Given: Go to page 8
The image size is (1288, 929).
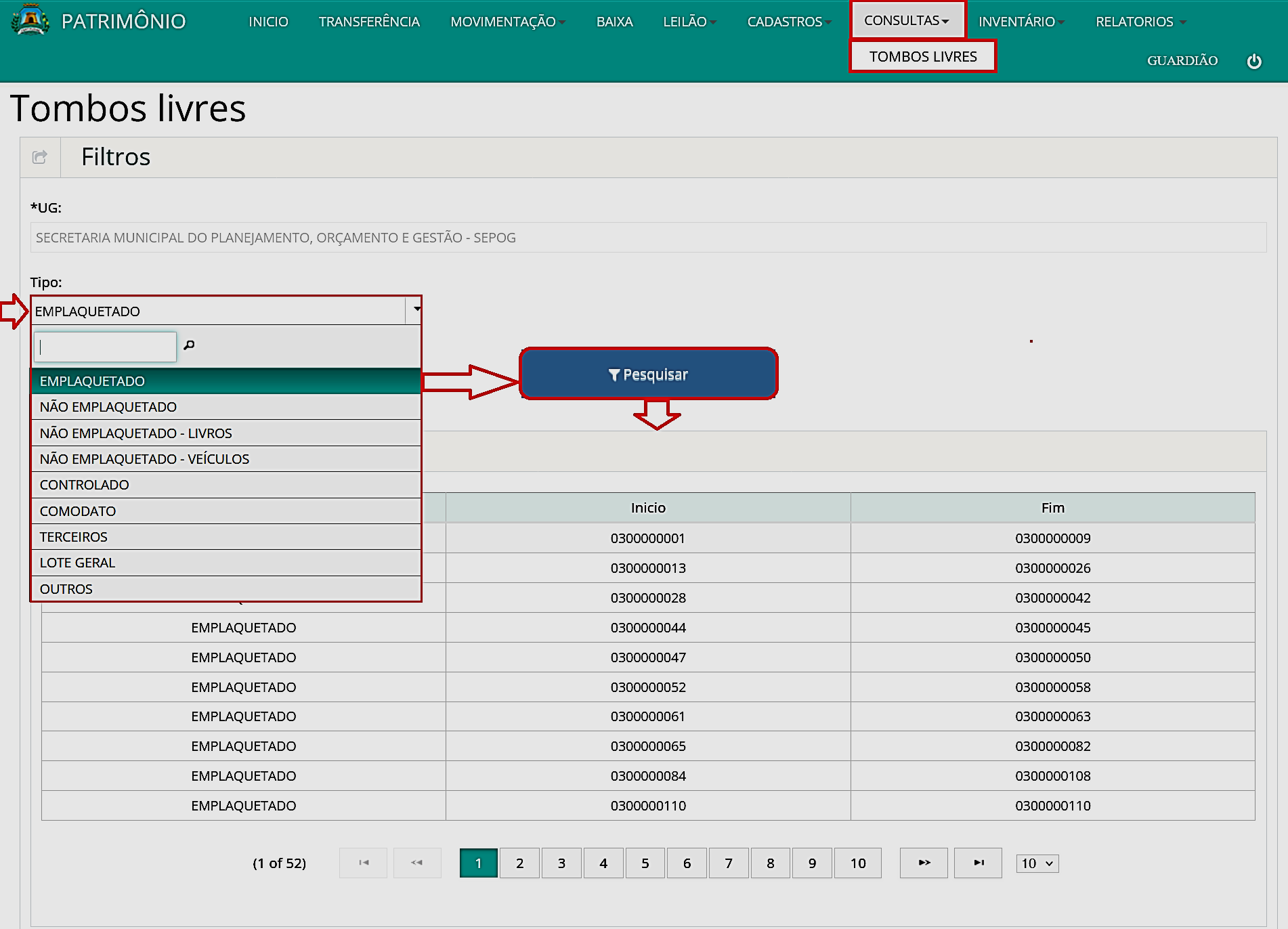Looking at the screenshot, I should coord(771,863).
